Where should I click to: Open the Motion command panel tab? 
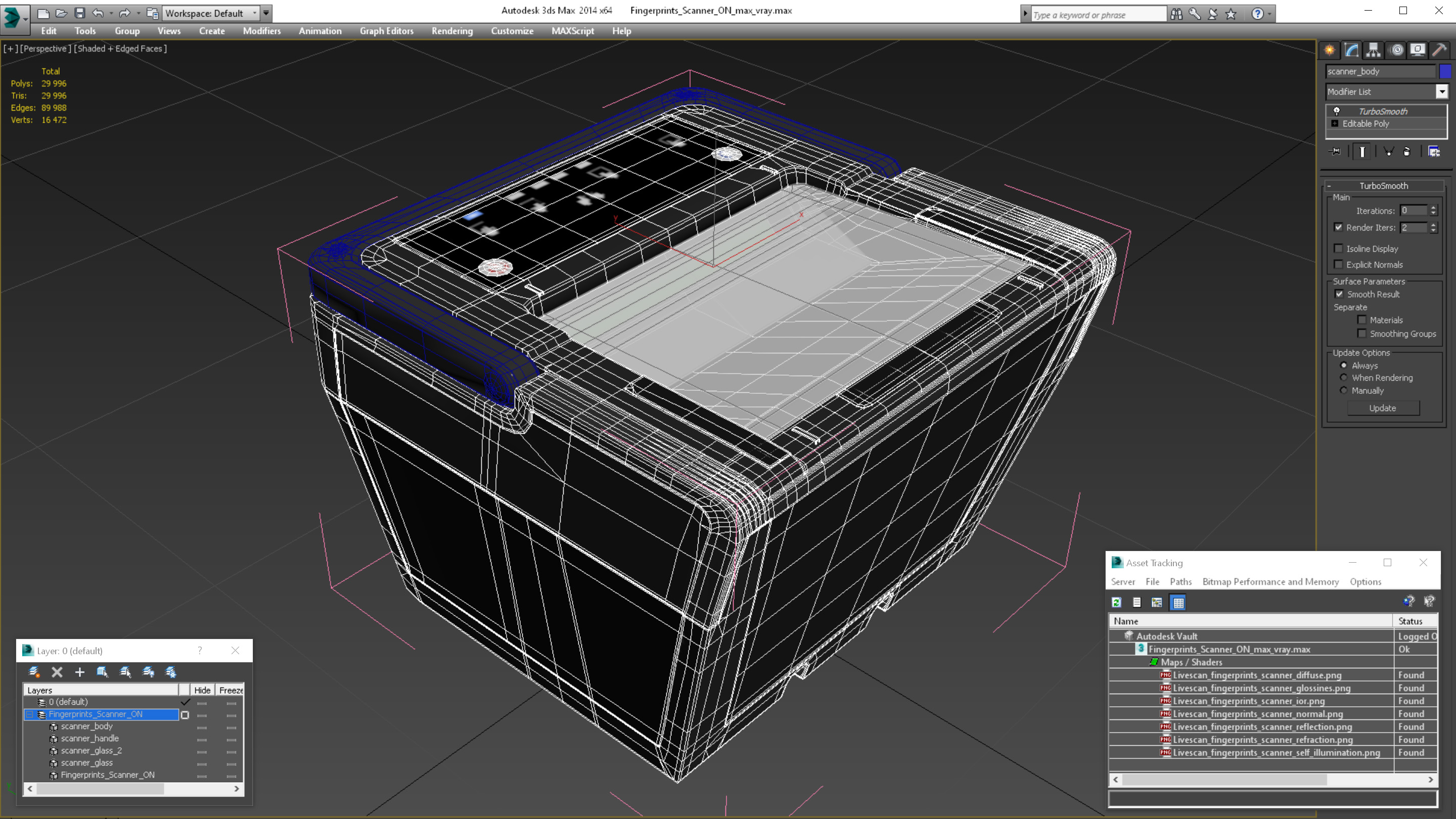tap(1396, 50)
